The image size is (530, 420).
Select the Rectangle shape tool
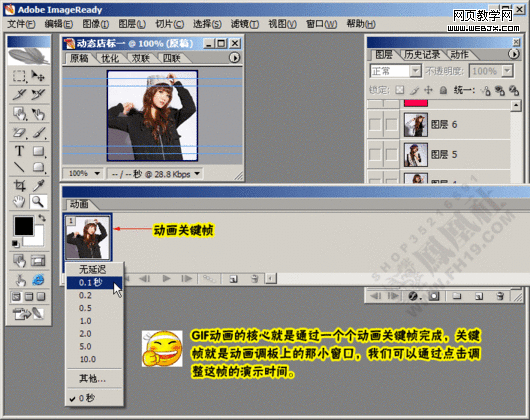[38, 151]
